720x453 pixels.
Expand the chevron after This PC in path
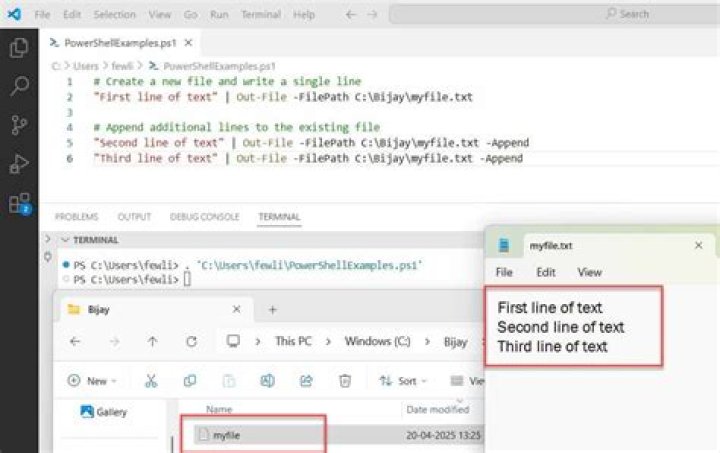tap(328, 342)
